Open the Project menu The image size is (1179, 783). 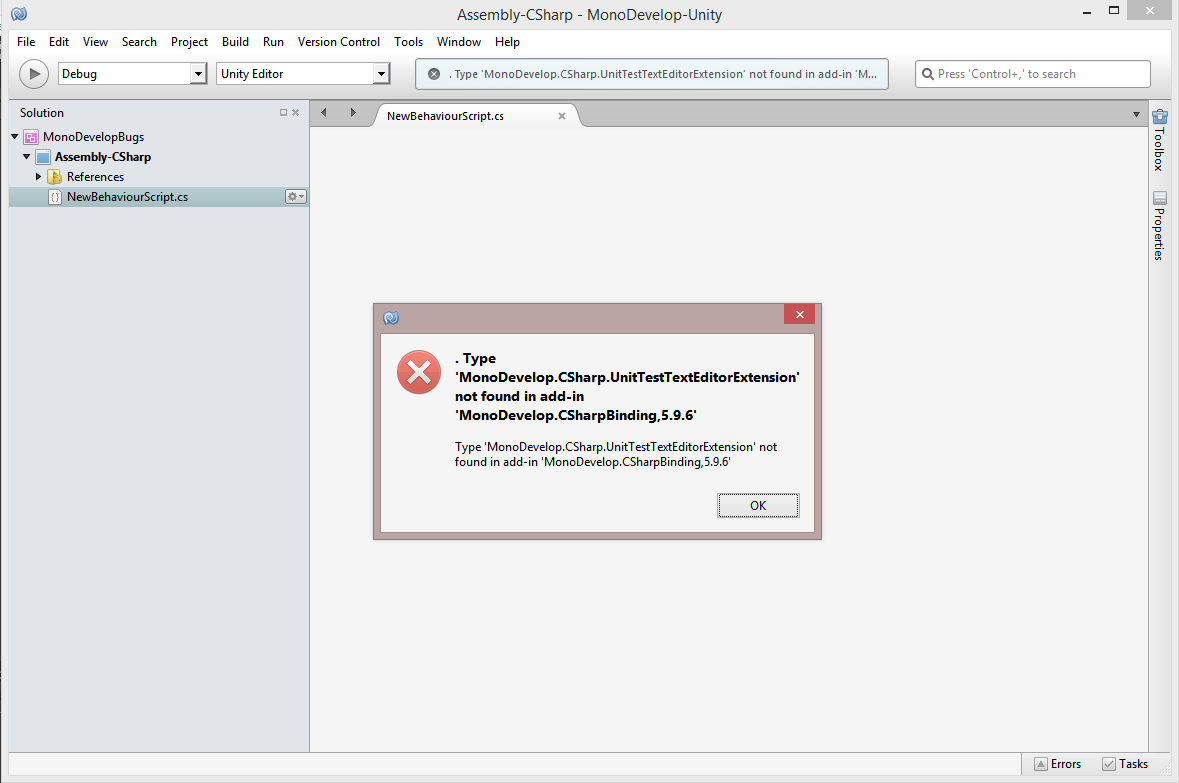(x=189, y=42)
